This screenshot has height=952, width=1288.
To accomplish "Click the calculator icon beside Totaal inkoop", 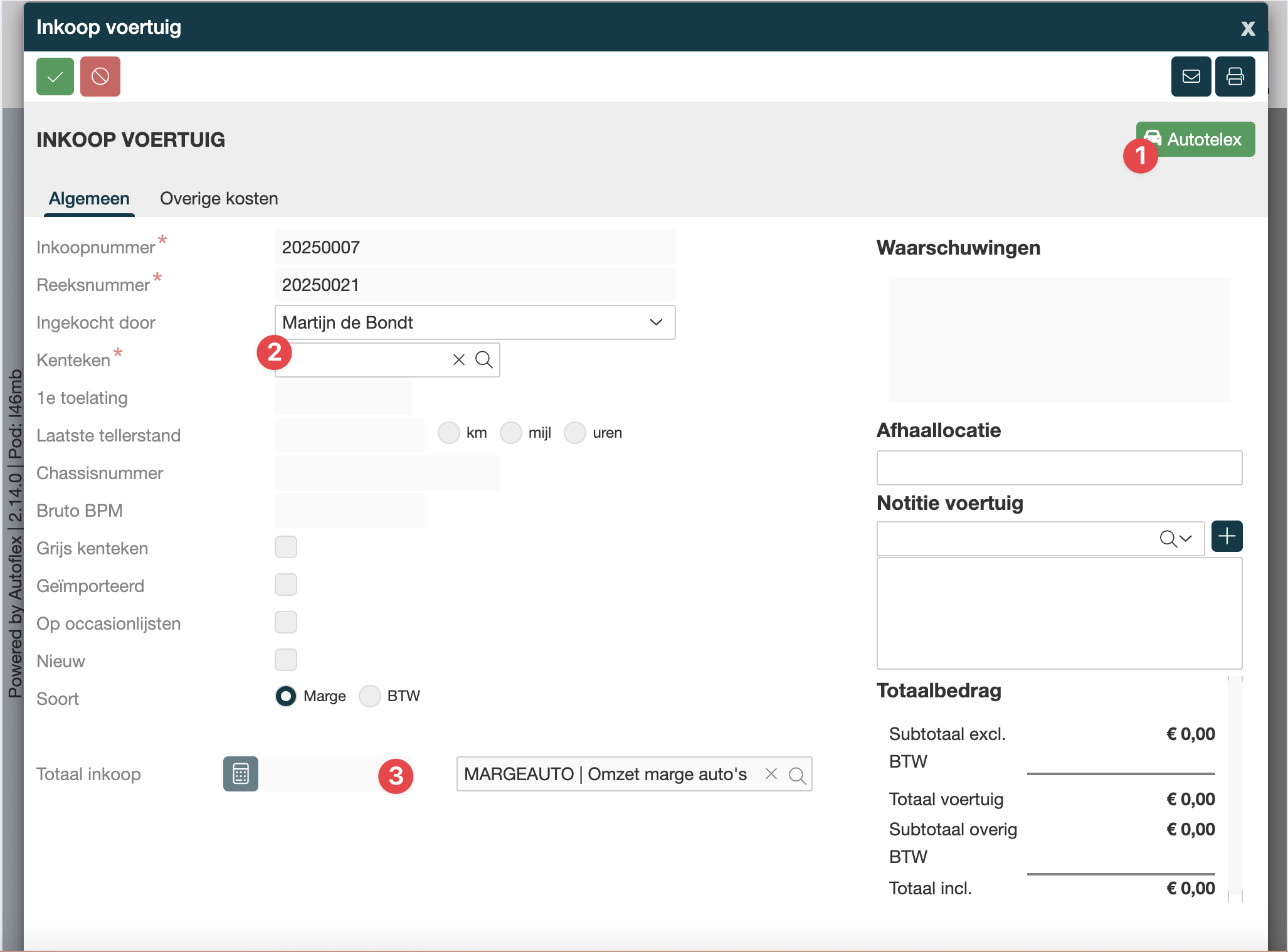I will point(241,773).
